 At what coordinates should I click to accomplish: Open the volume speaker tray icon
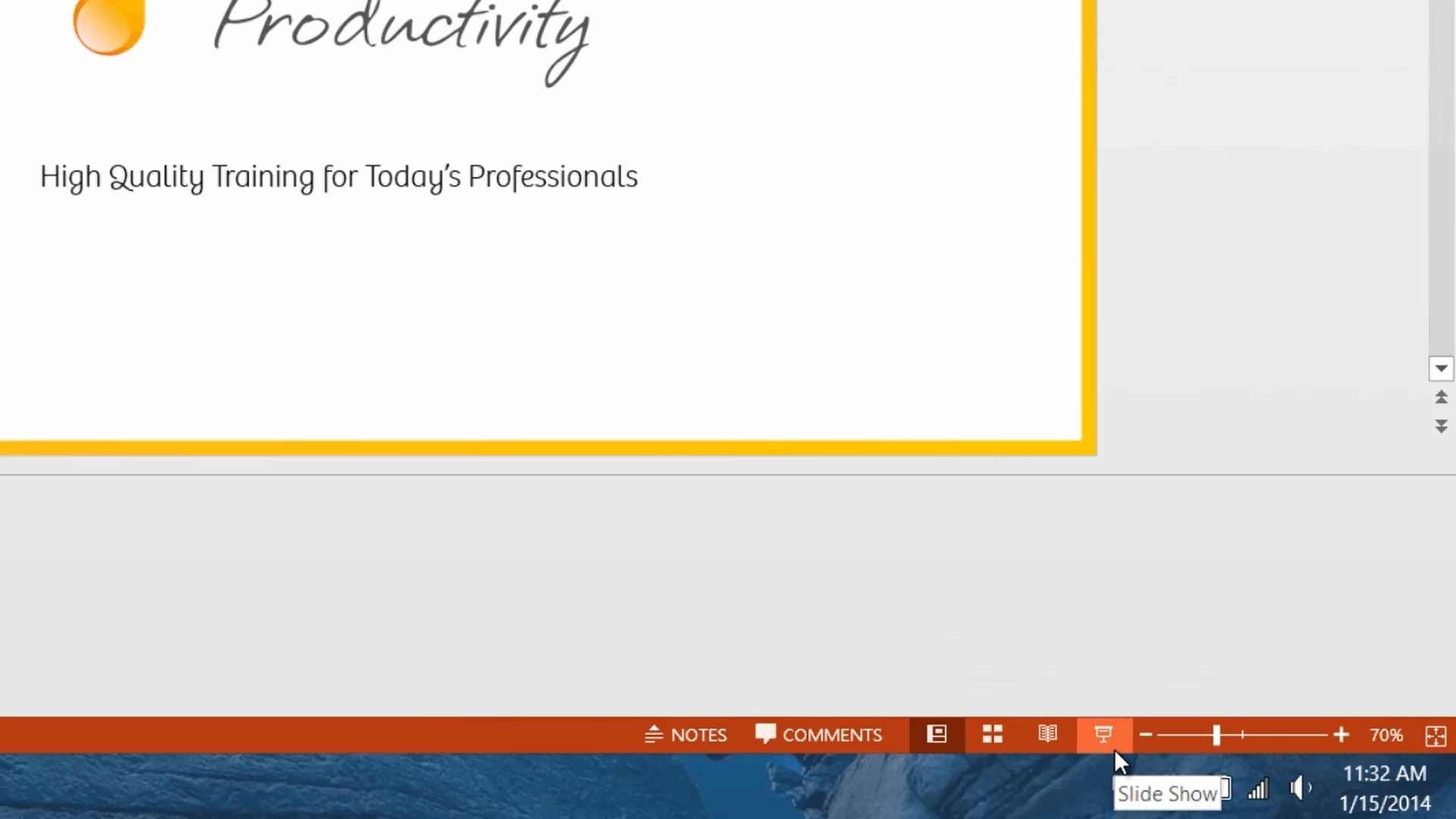pos(1299,788)
